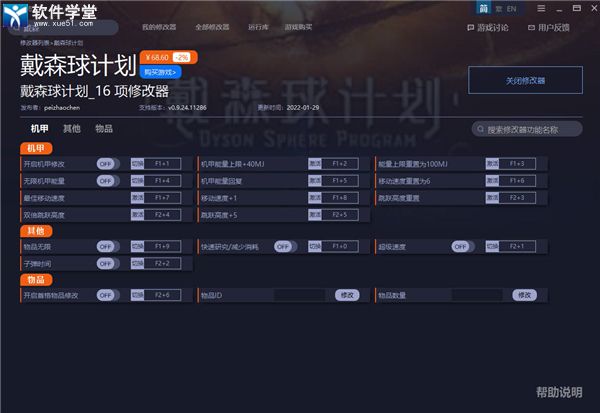Click 购买游戏> button
The width and height of the screenshot is (600, 413).
[x=160, y=72]
